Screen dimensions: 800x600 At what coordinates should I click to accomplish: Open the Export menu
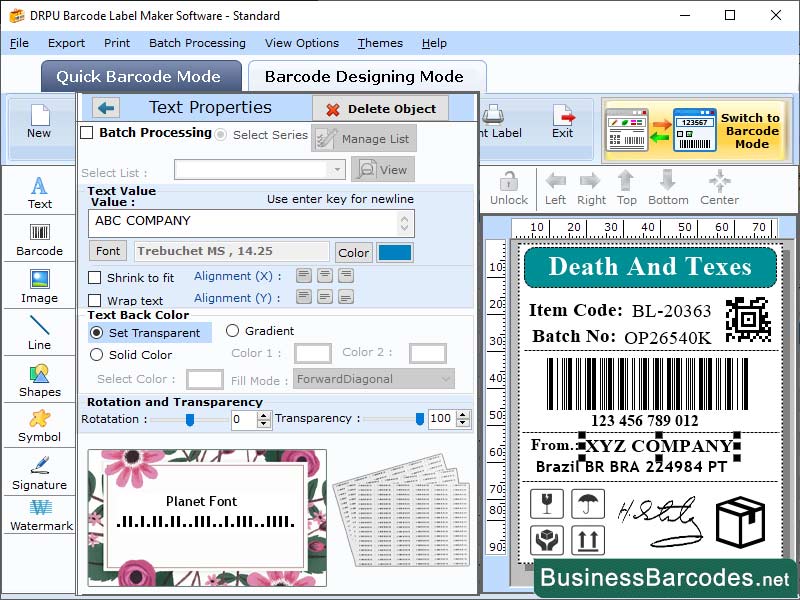pos(66,43)
